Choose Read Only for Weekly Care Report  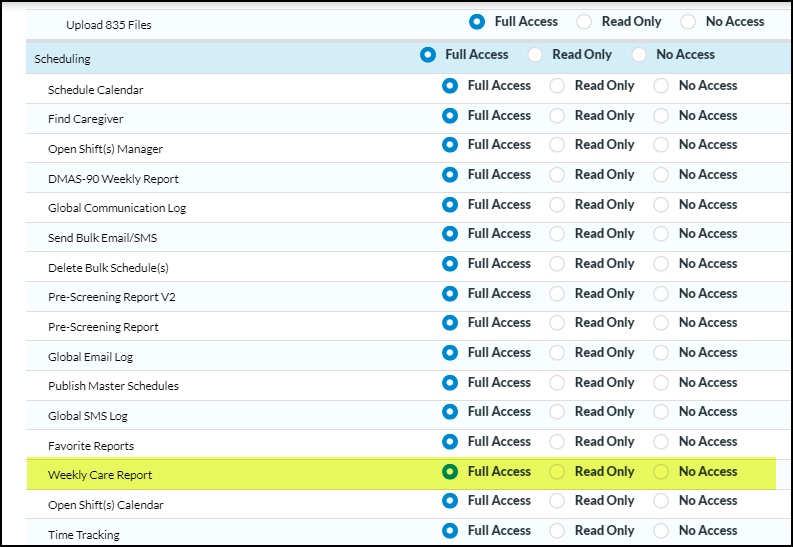(x=557, y=472)
